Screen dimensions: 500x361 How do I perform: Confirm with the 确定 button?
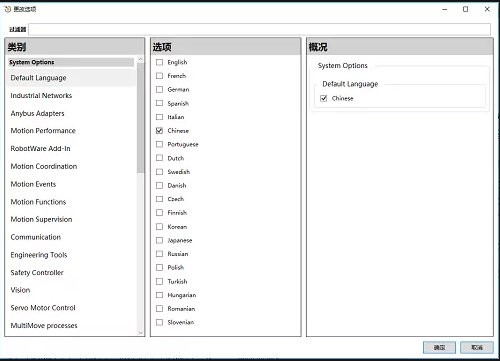click(x=439, y=347)
